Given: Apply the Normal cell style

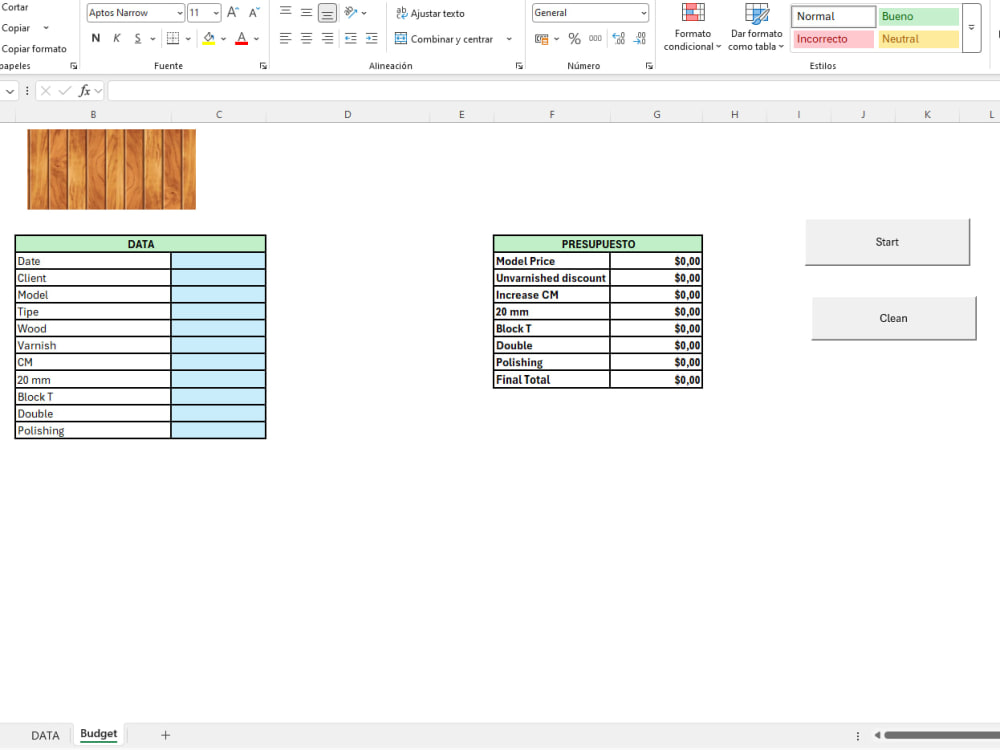Looking at the screenshot, I should [834, 17].
